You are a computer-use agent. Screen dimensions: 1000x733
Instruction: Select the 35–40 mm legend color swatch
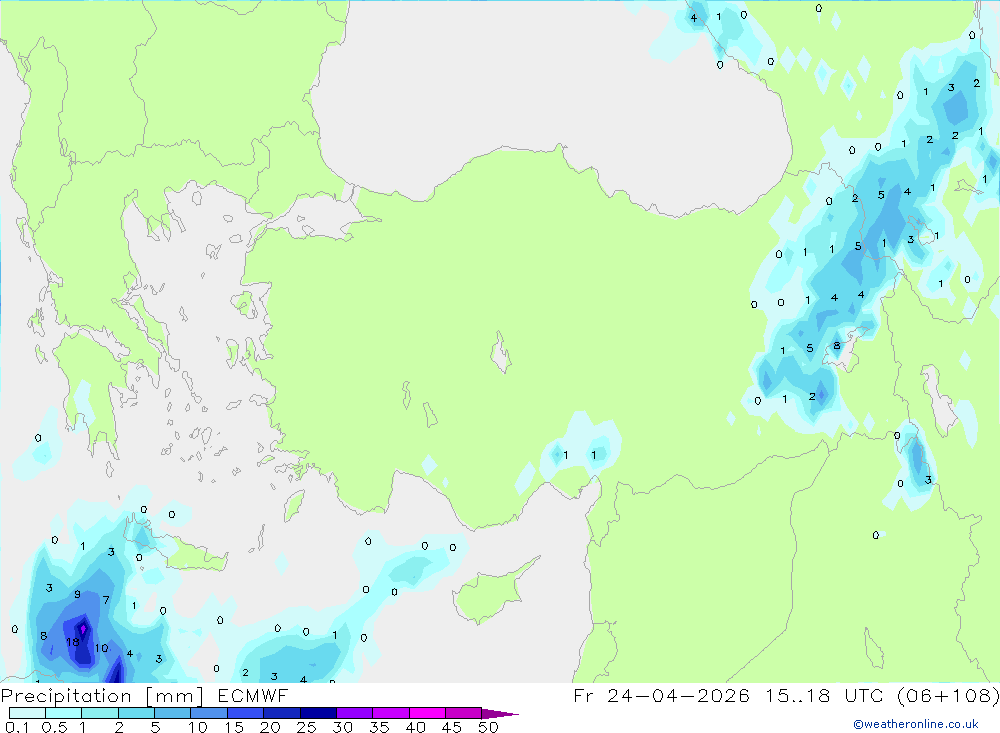coord(390,713)
